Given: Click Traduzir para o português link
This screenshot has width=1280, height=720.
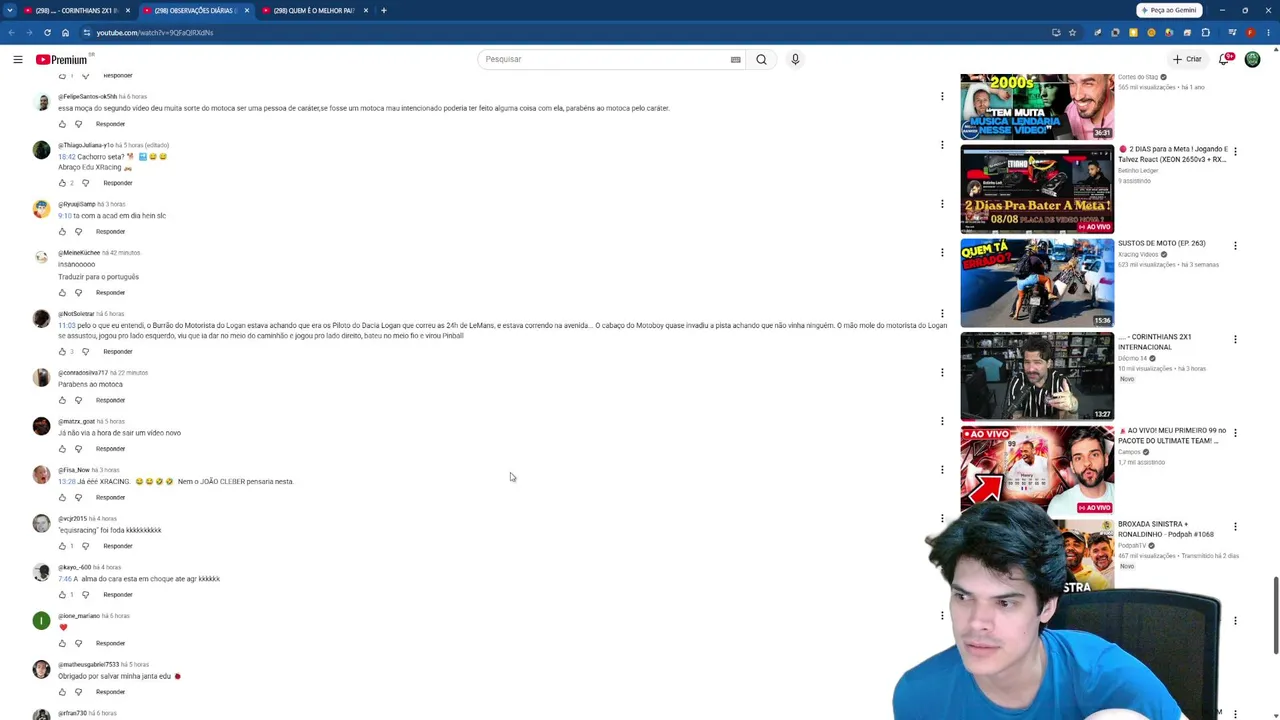Looking at the screenshot, I should point(98,277).
